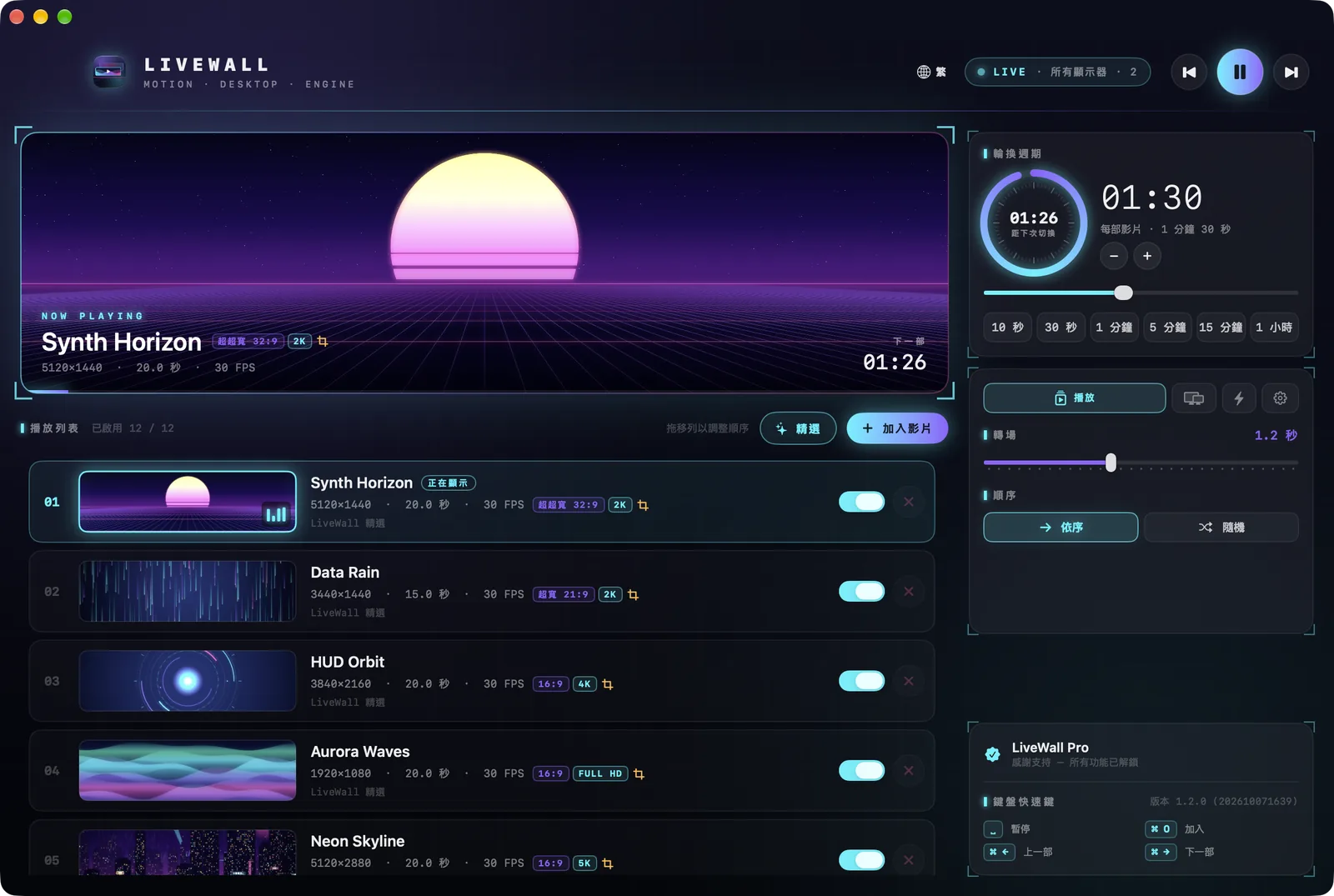1334x896 pixels.
Task: Remove Data Rain from playlist
Action: pyautogui.click(x=909, y=591)
